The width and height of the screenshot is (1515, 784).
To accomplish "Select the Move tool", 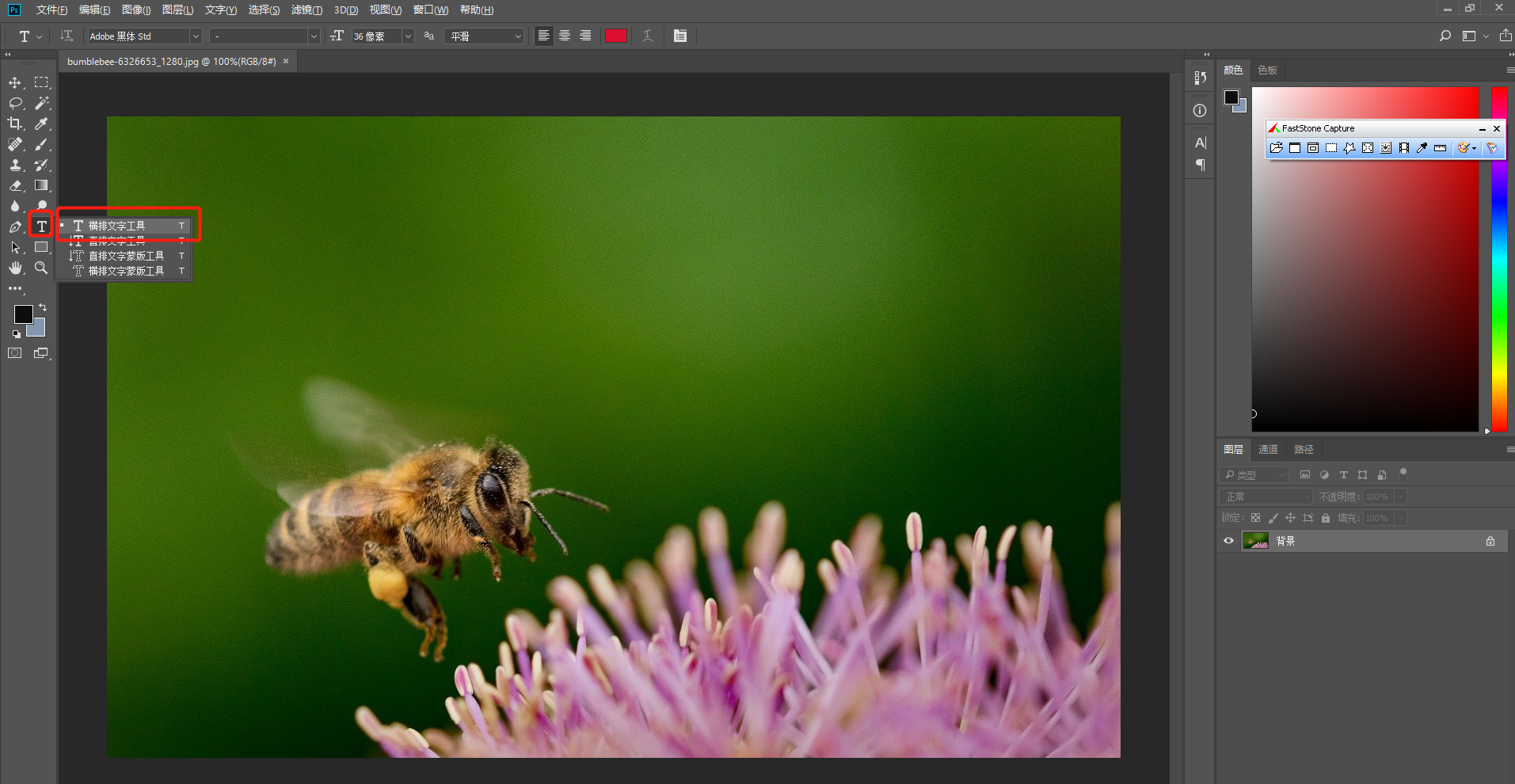I will [15, 82].
